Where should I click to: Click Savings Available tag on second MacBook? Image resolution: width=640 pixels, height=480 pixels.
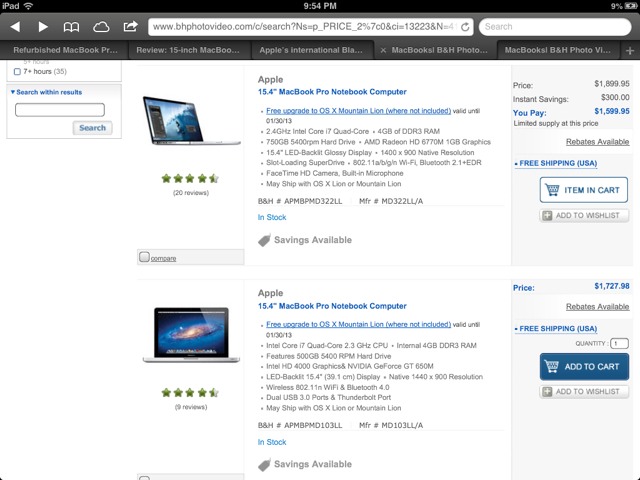click(x=305, y=464)
